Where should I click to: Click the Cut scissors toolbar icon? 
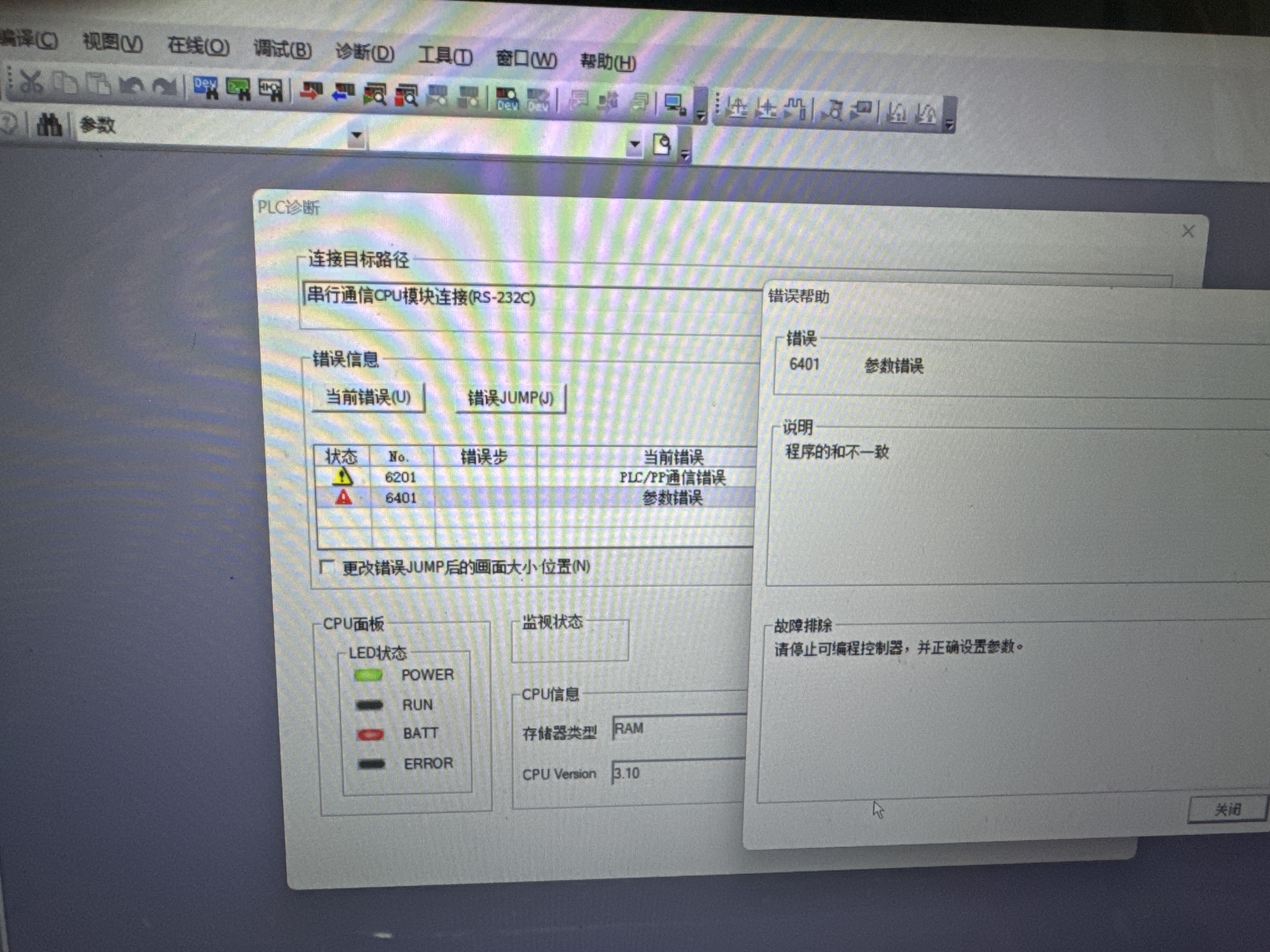point(31,82)
